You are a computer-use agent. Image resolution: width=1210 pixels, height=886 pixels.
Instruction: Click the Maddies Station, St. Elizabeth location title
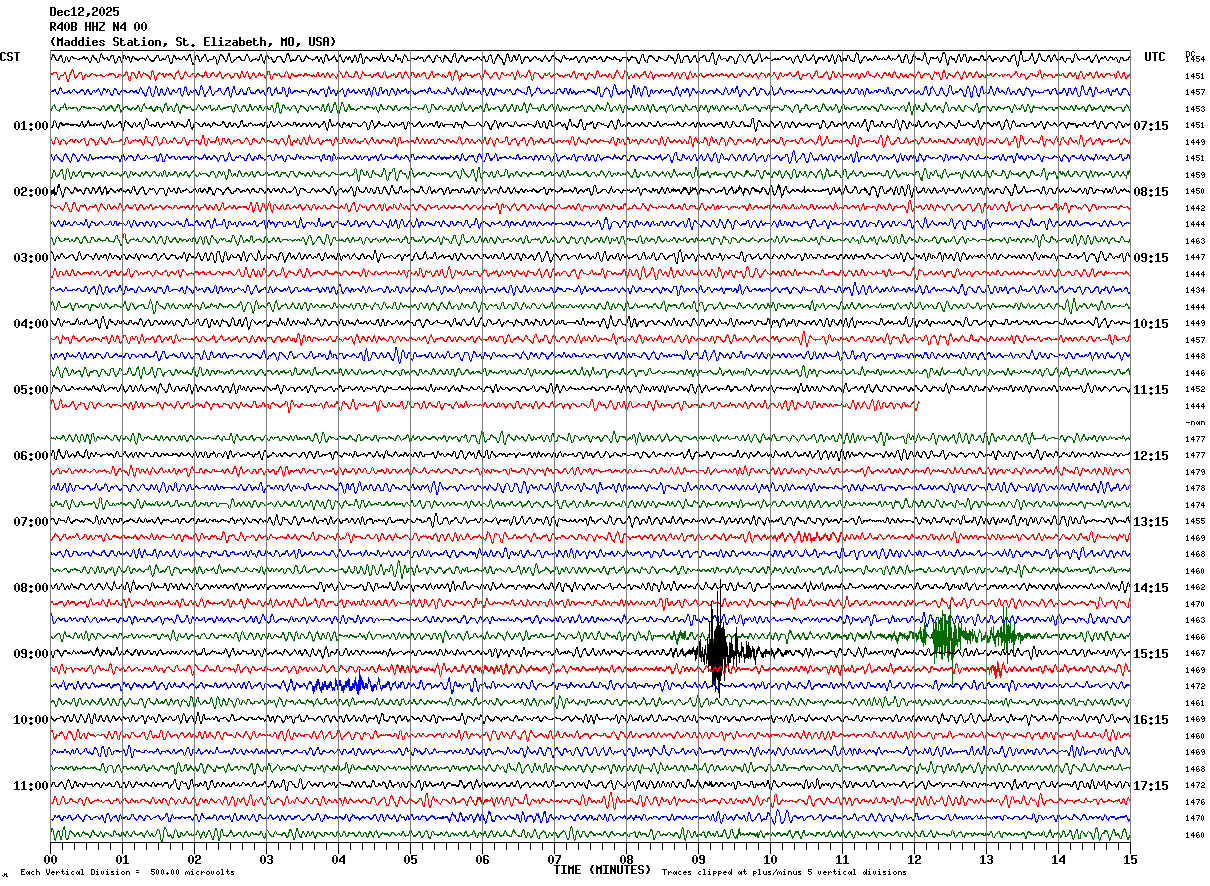[193, 42]
